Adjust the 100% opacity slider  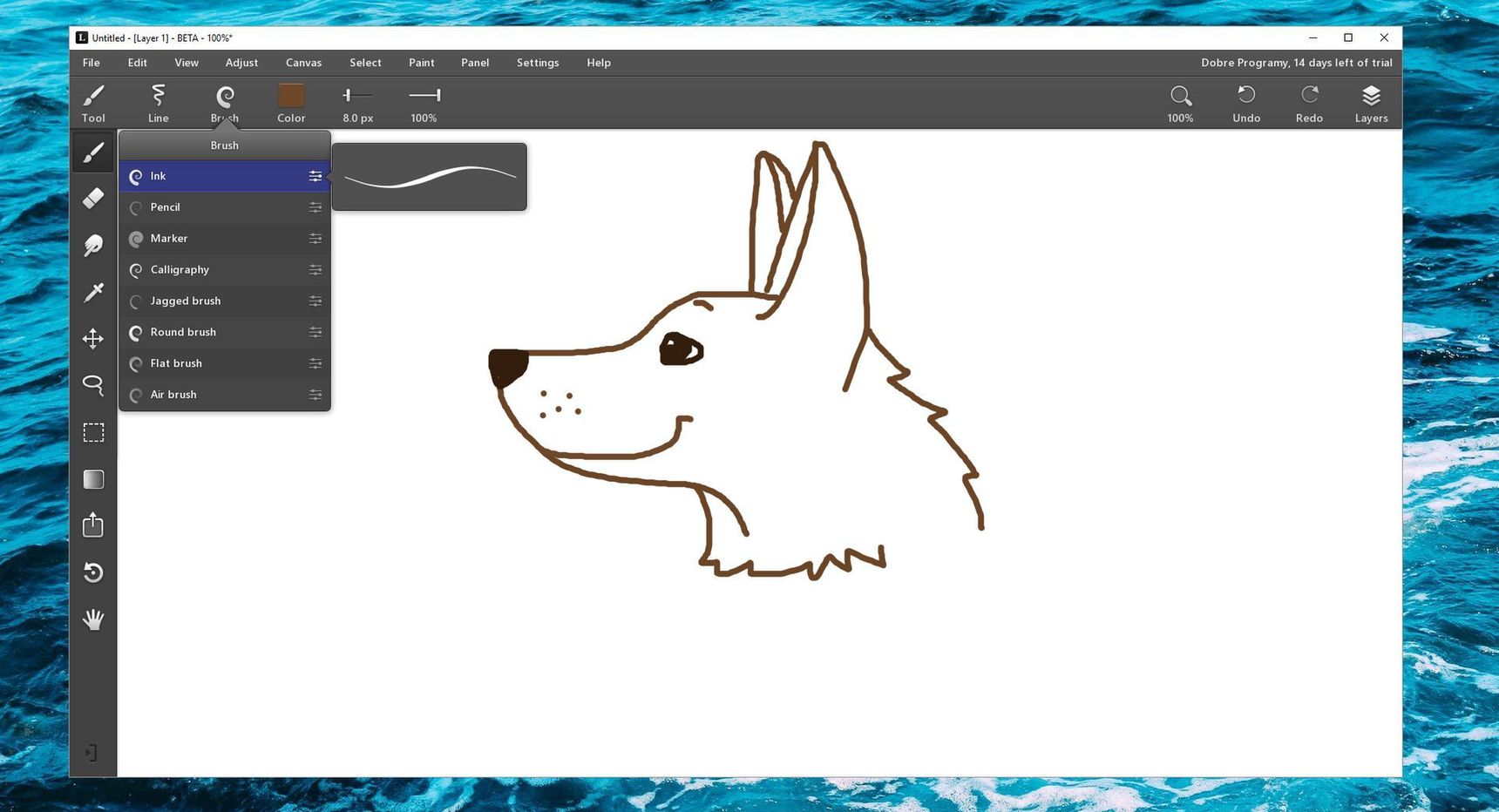click(x=424, y=95)
